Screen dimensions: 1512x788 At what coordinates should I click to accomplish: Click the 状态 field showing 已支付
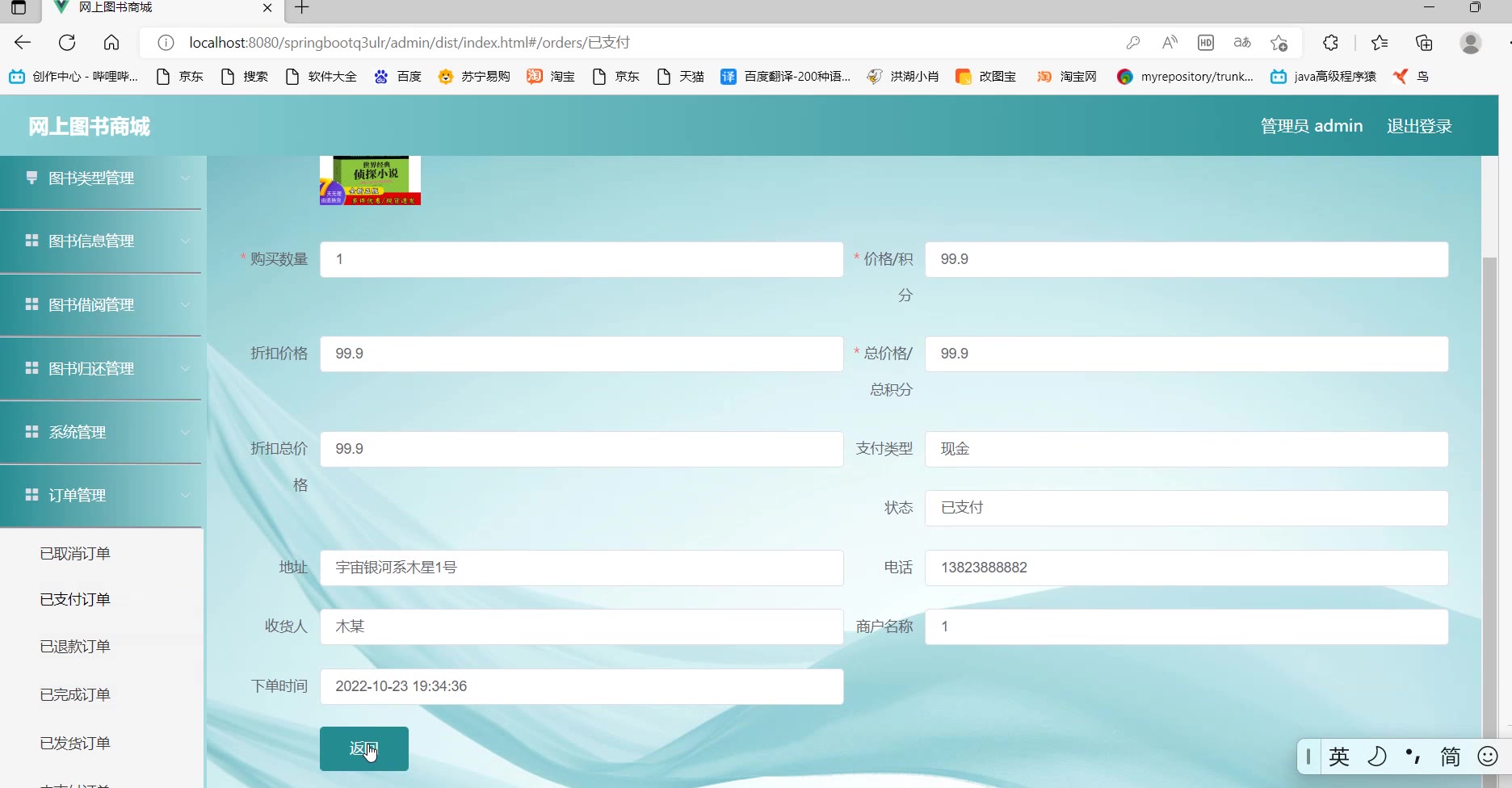pyautogui.click(x=1186, y=508)
